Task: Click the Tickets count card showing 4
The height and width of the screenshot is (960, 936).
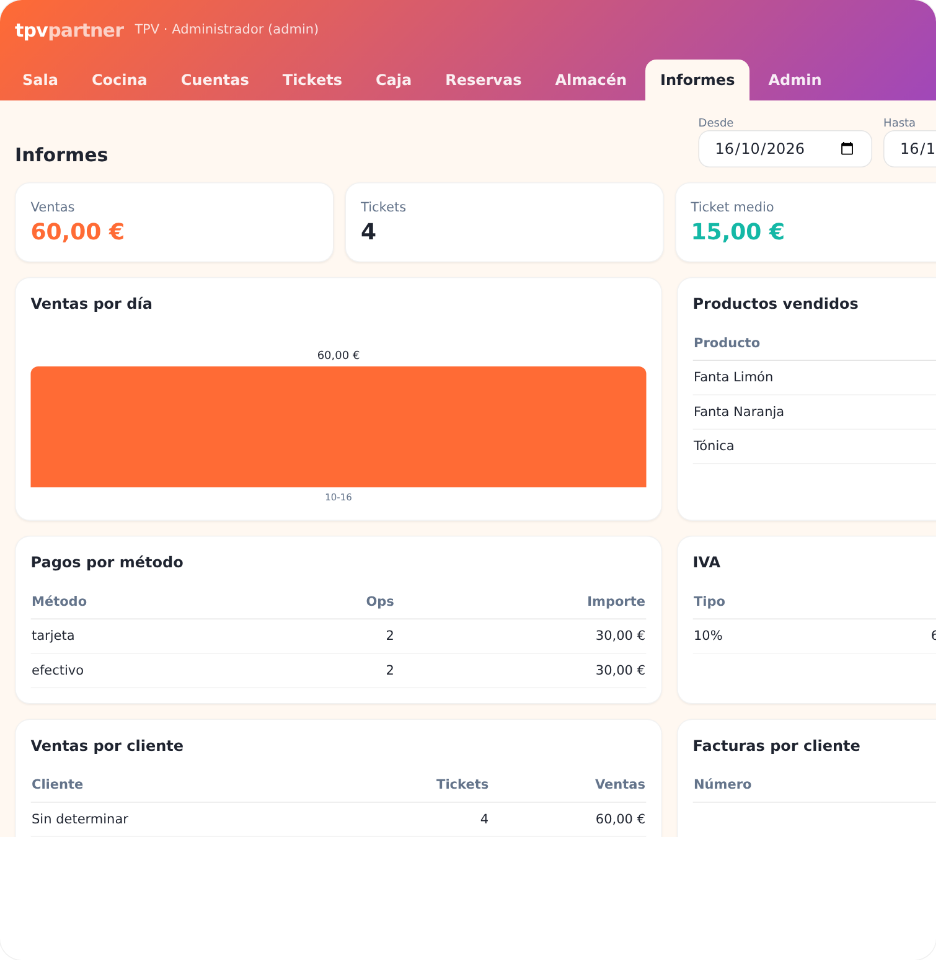Action: [504, 222]
